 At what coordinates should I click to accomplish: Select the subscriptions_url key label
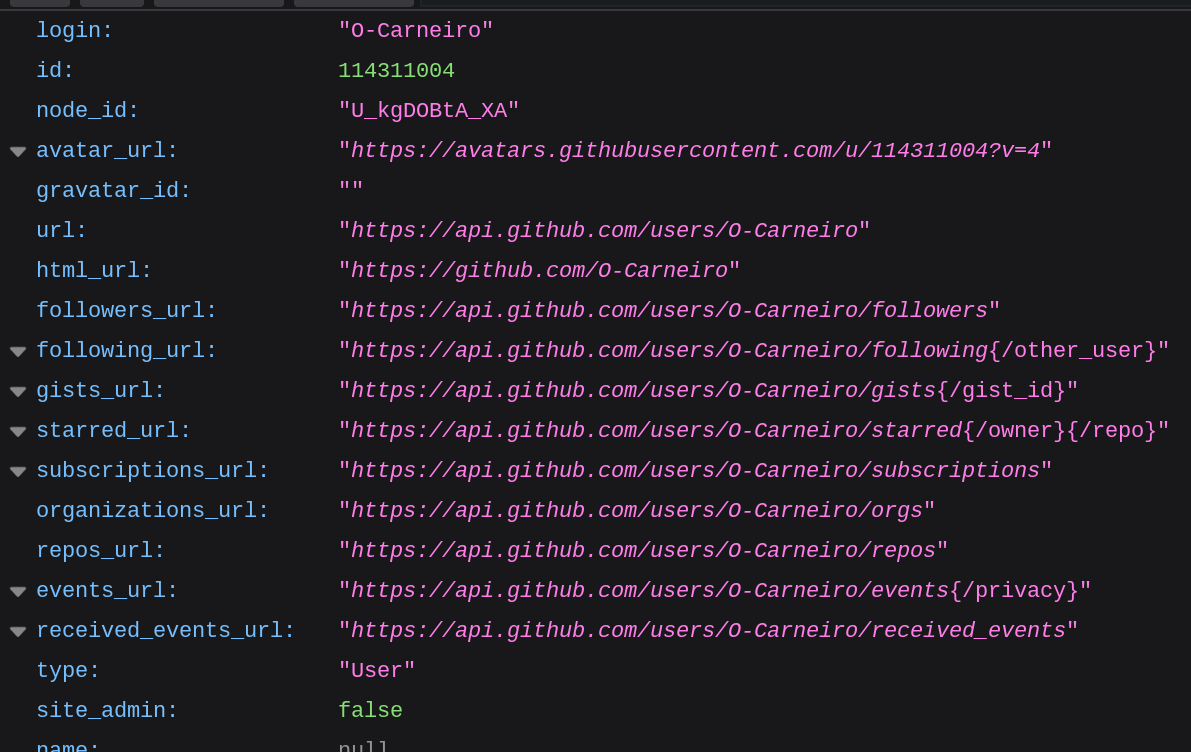coord(153,470)
